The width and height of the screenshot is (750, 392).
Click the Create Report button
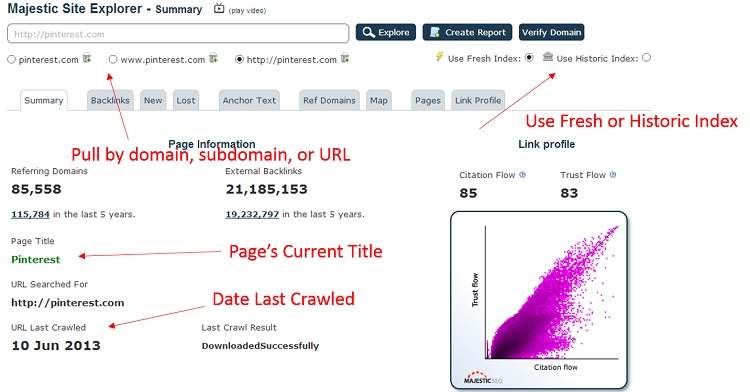[467, 32]
